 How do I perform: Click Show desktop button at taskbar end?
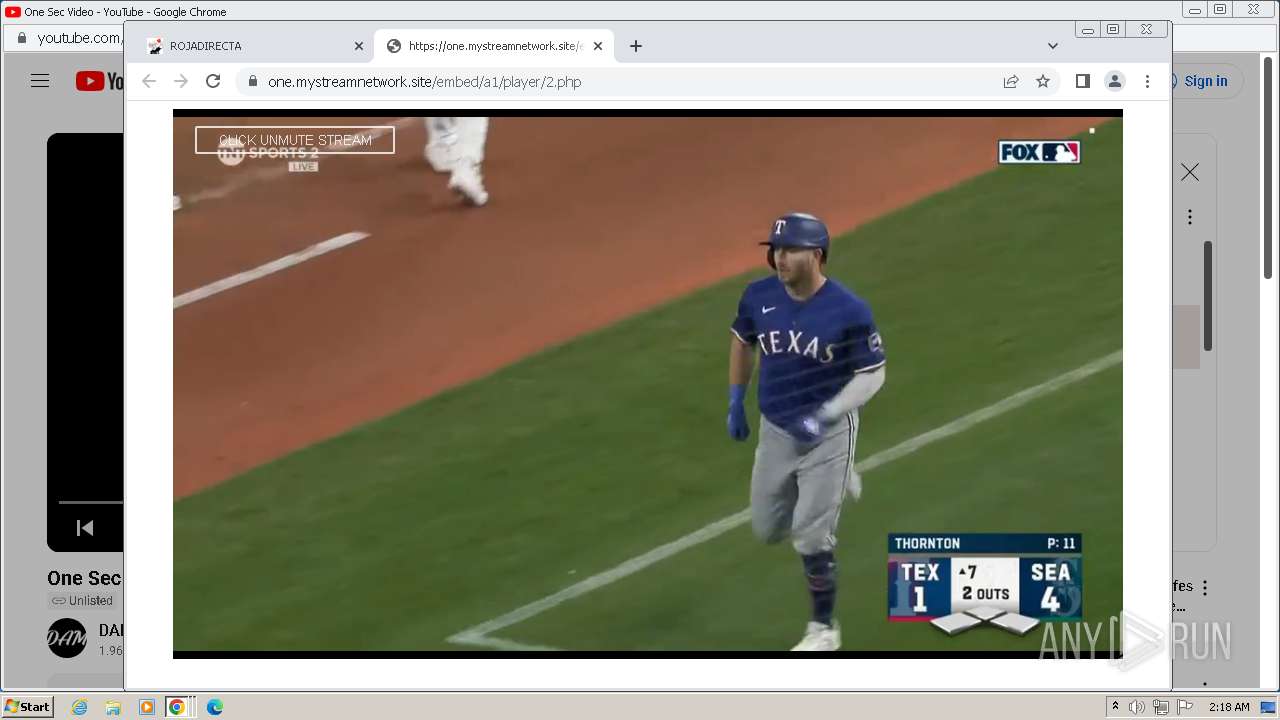1269,707
